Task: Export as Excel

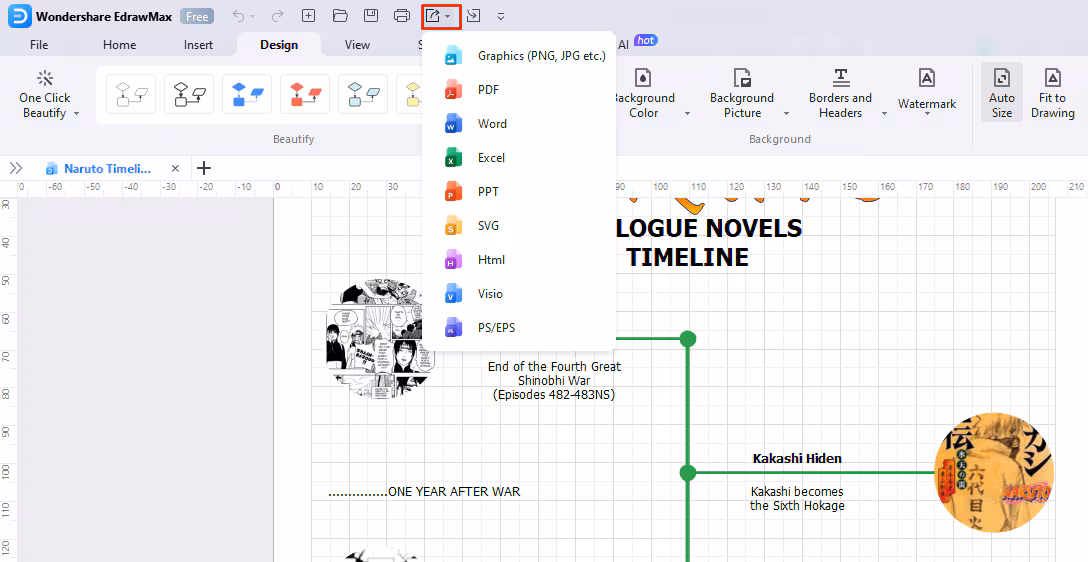Action: pos(519,157)
